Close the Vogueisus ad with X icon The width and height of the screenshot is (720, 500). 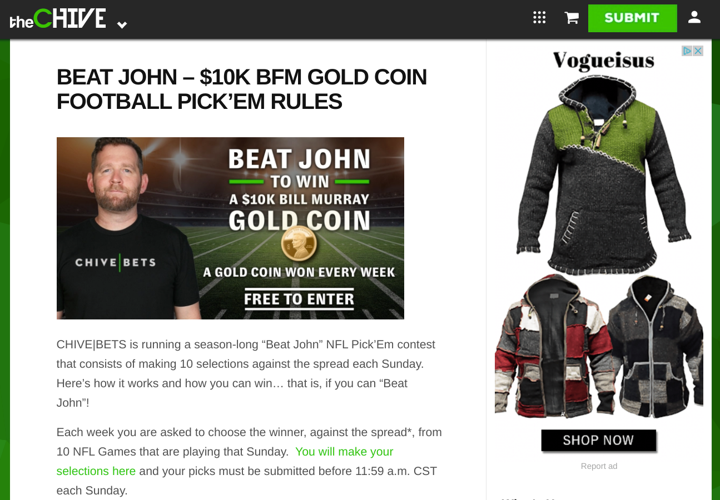point(698,51)
